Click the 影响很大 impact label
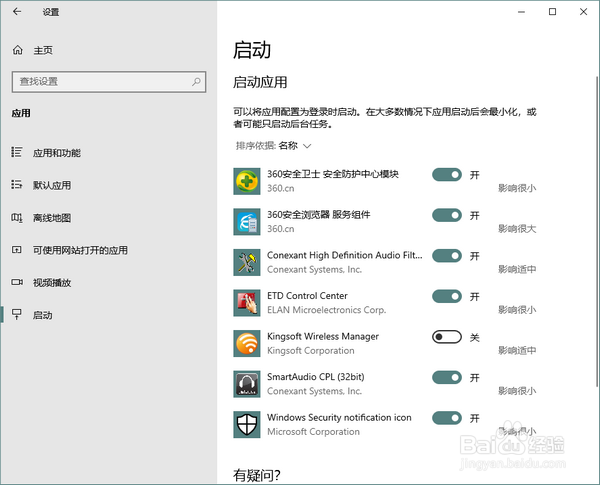 point(517,229)
